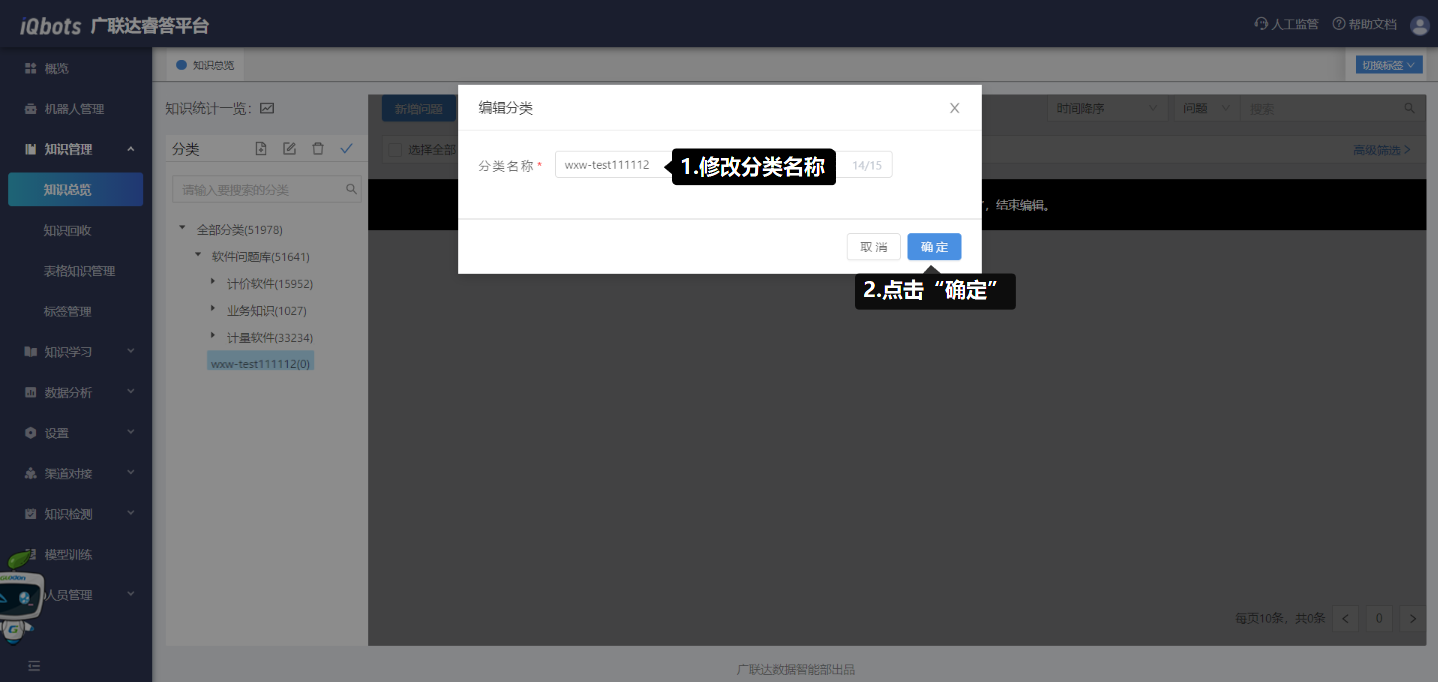Open the knowledge statistics chart icon
Image resolution: width=1438 pixels, height=682 pixels.
coord(267,109)
